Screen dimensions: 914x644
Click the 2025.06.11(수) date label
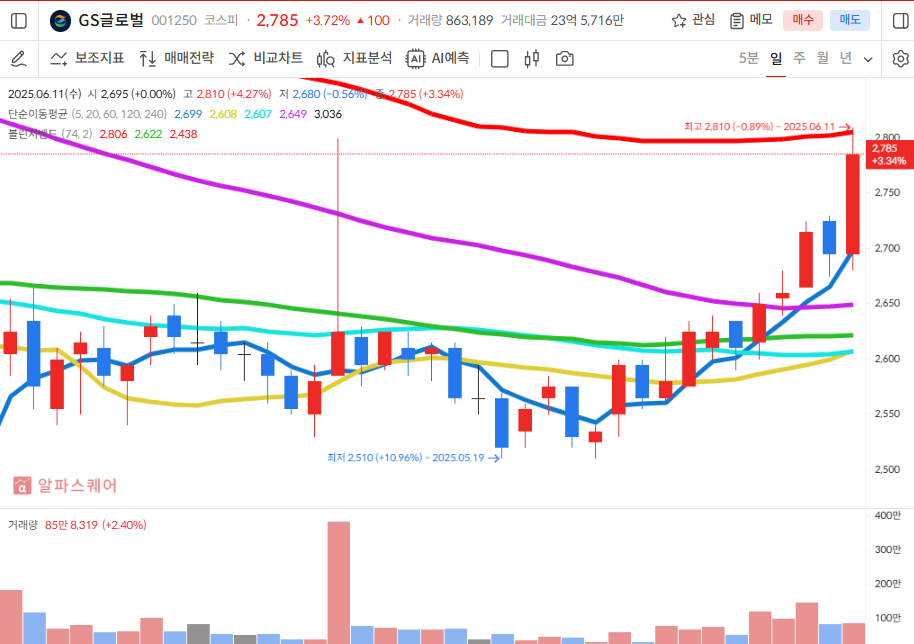pos(45,94)
